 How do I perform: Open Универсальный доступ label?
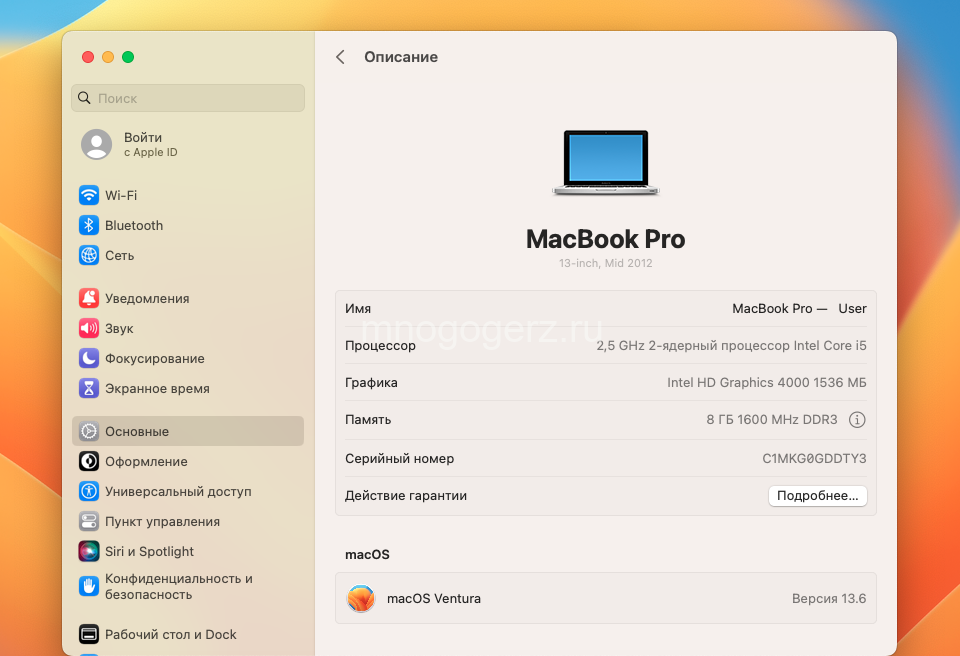(178, 491)
